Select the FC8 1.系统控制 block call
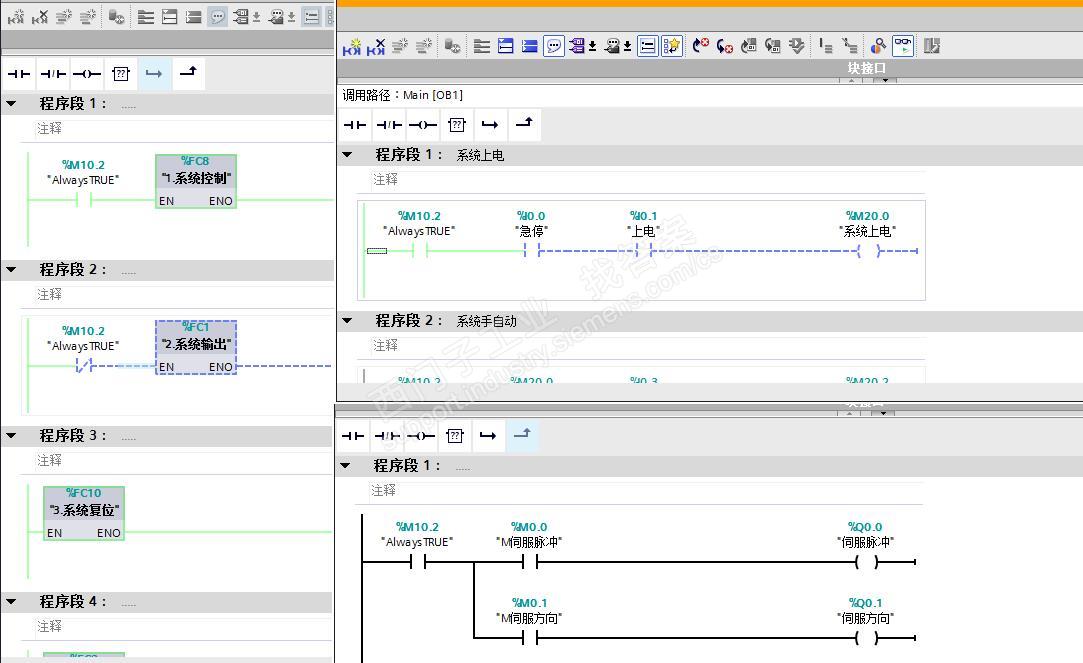 [196, 181]
